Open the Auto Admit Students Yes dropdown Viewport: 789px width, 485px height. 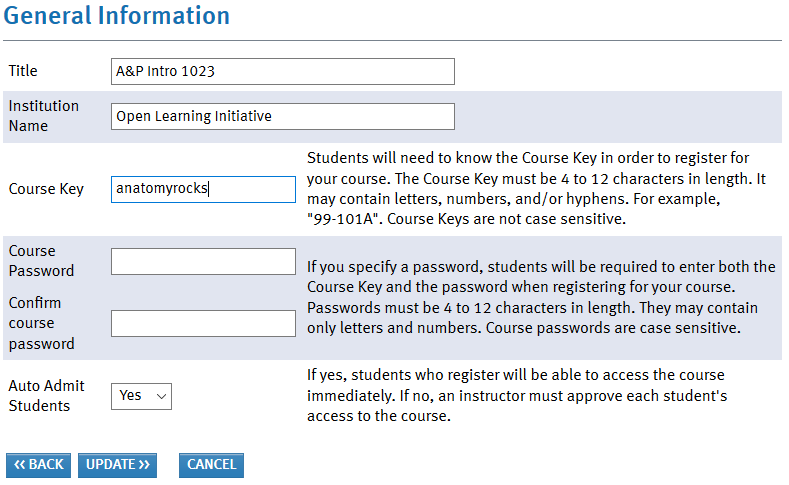[x=141, y=396]
